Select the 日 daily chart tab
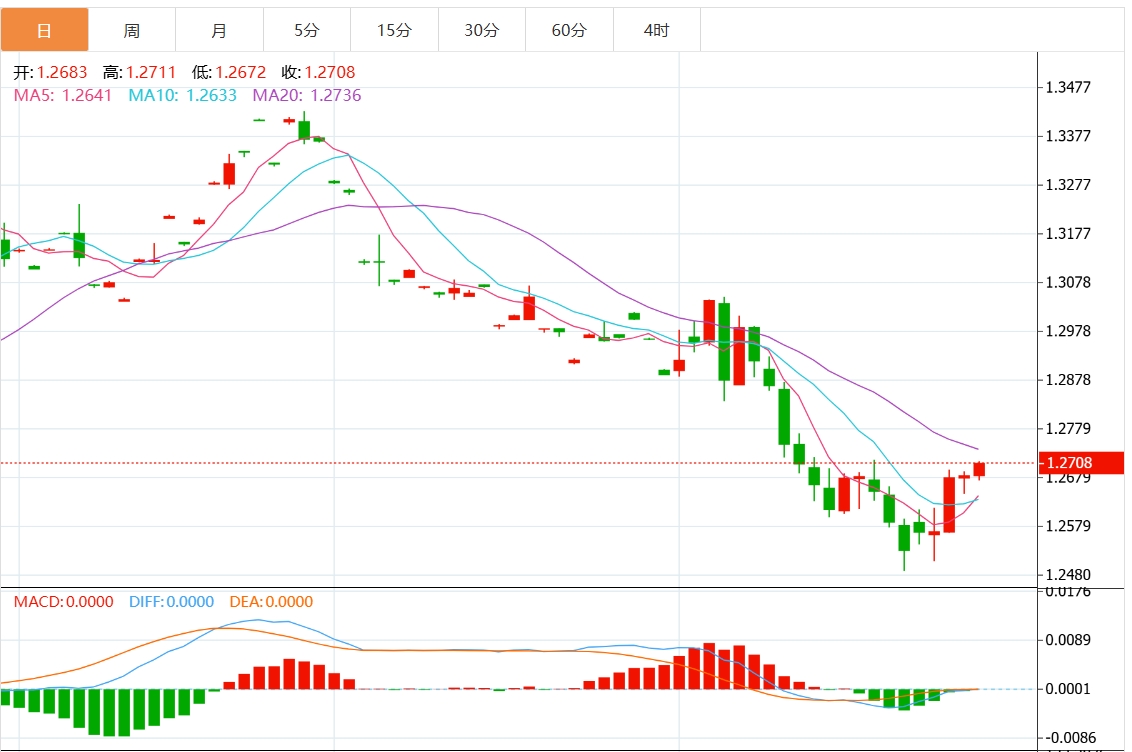The image size is (1132, 752). click(x=45, y=30)
